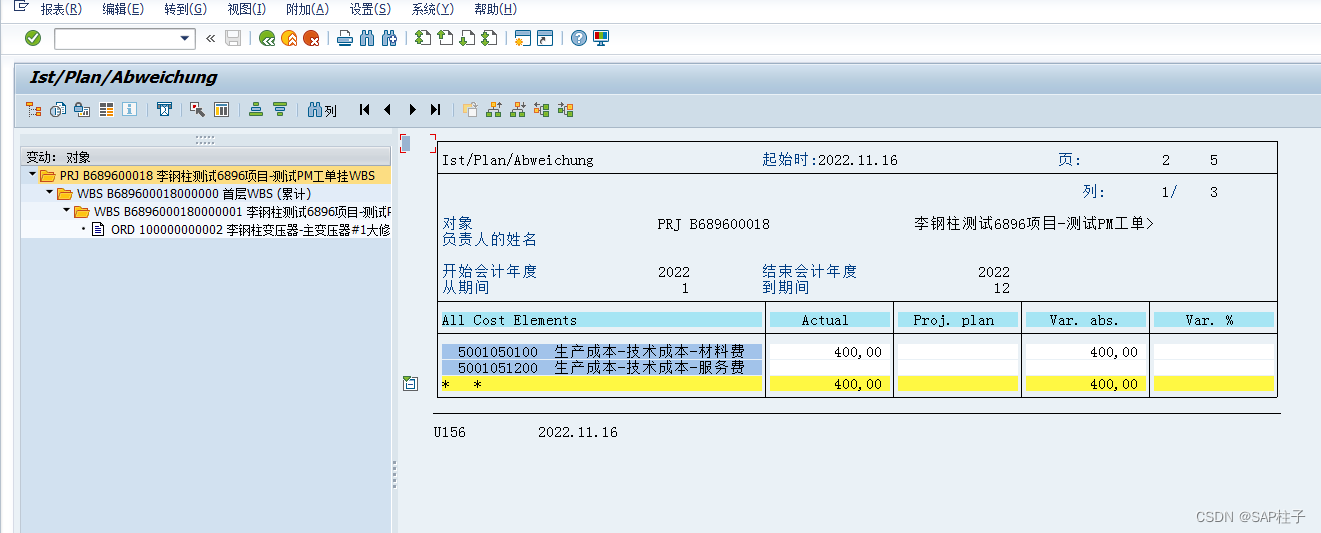Screen dimensions: 1321x533
Task: Click the binoculars 列 column search button
Action: pyautogui.click(x=322, y=110)
